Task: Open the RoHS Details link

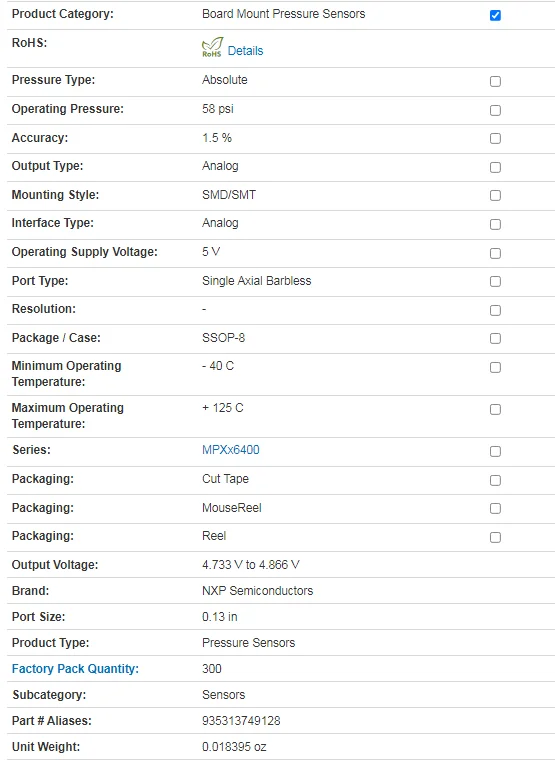Action: point(245,51)
